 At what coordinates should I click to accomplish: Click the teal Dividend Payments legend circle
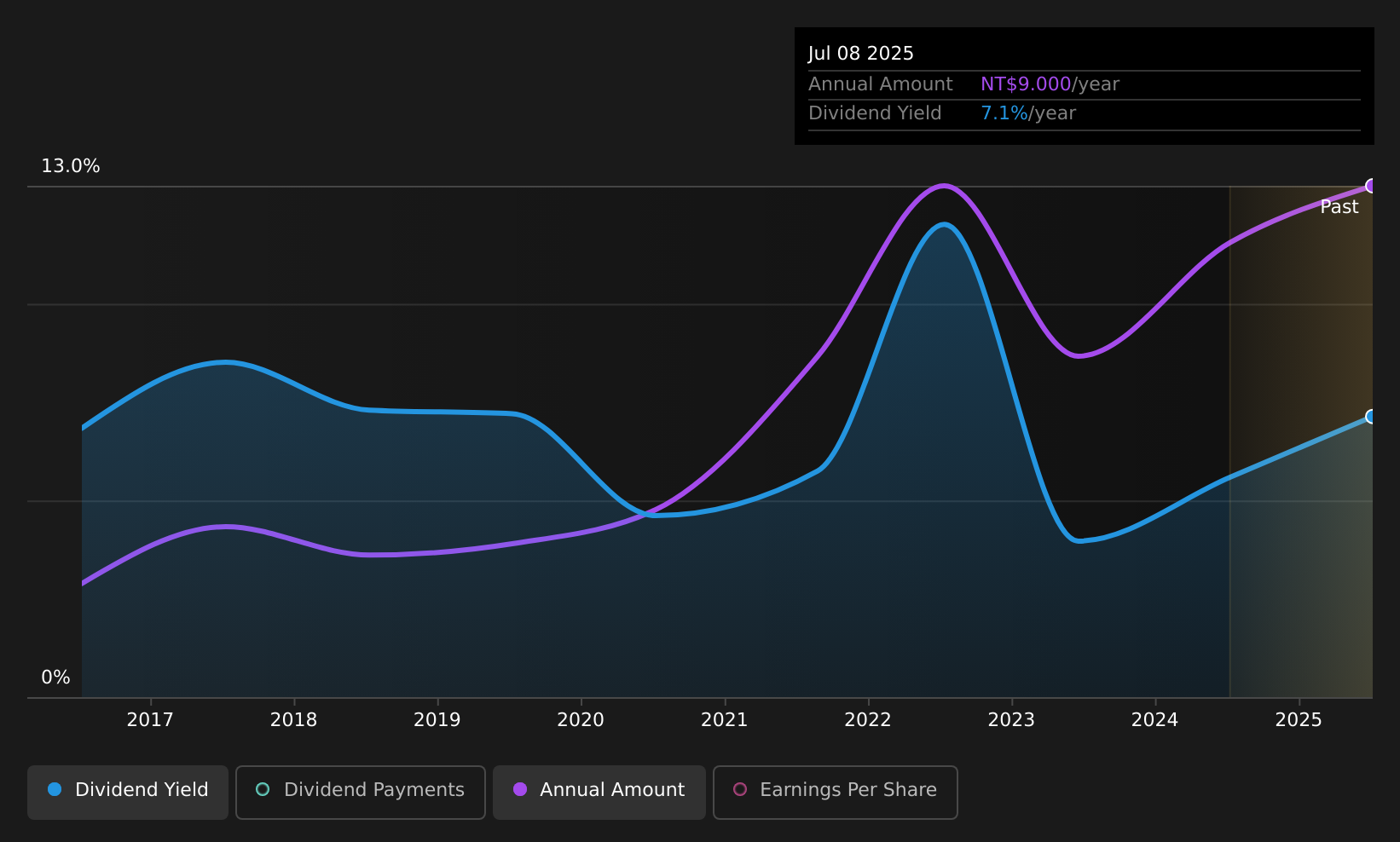click(x=263, y=789)
